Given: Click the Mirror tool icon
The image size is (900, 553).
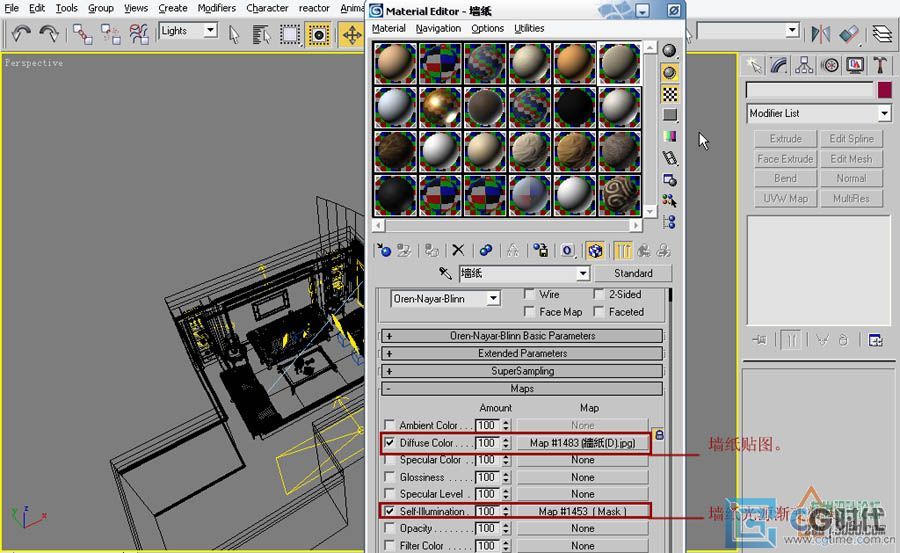Looking at the screenshot, I should click(x=820, y=34).
